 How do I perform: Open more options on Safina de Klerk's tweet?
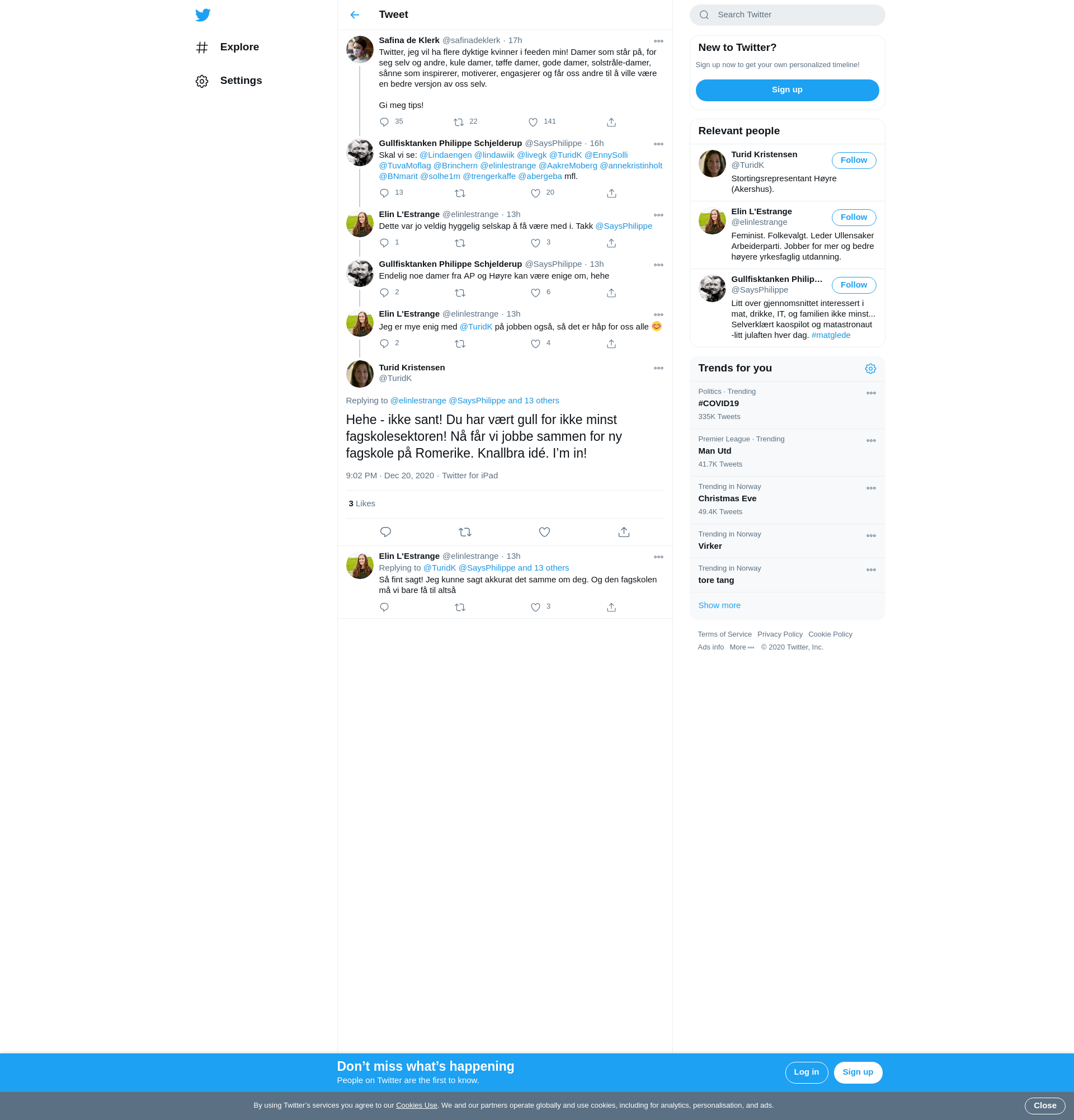click(x=659, y=41)
